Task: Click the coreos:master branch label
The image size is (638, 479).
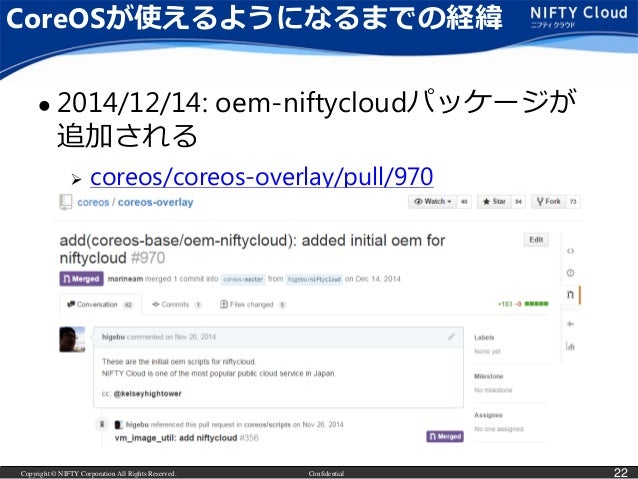Action: pos(243,279)
